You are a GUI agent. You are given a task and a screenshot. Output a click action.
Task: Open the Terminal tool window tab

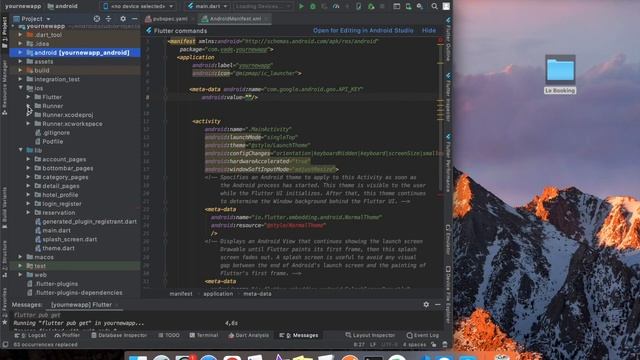[204, 335]
